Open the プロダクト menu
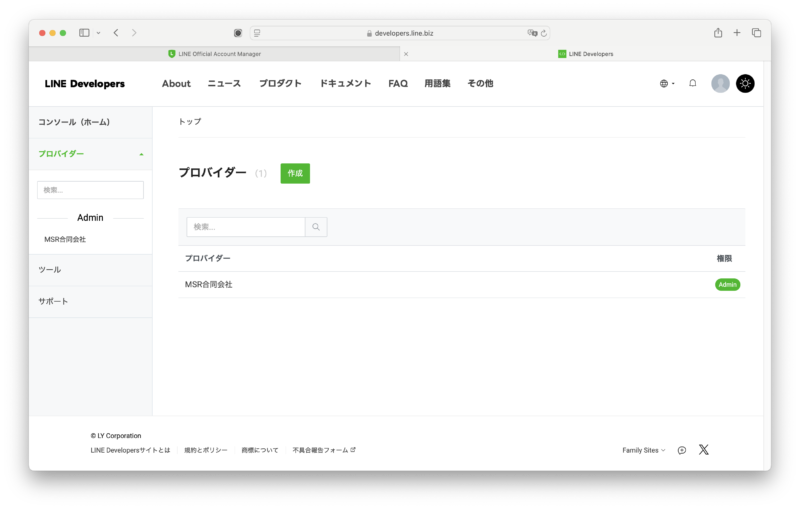This screenshot has width=800, height=509. coord(280,84)
